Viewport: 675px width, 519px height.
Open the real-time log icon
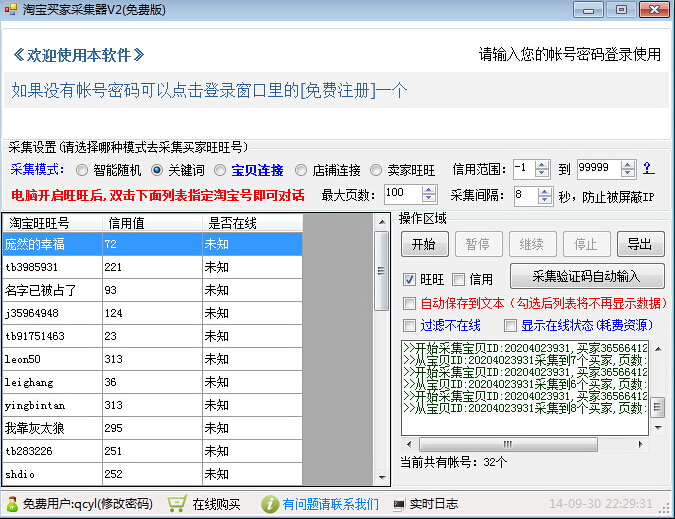coord(398,504)
